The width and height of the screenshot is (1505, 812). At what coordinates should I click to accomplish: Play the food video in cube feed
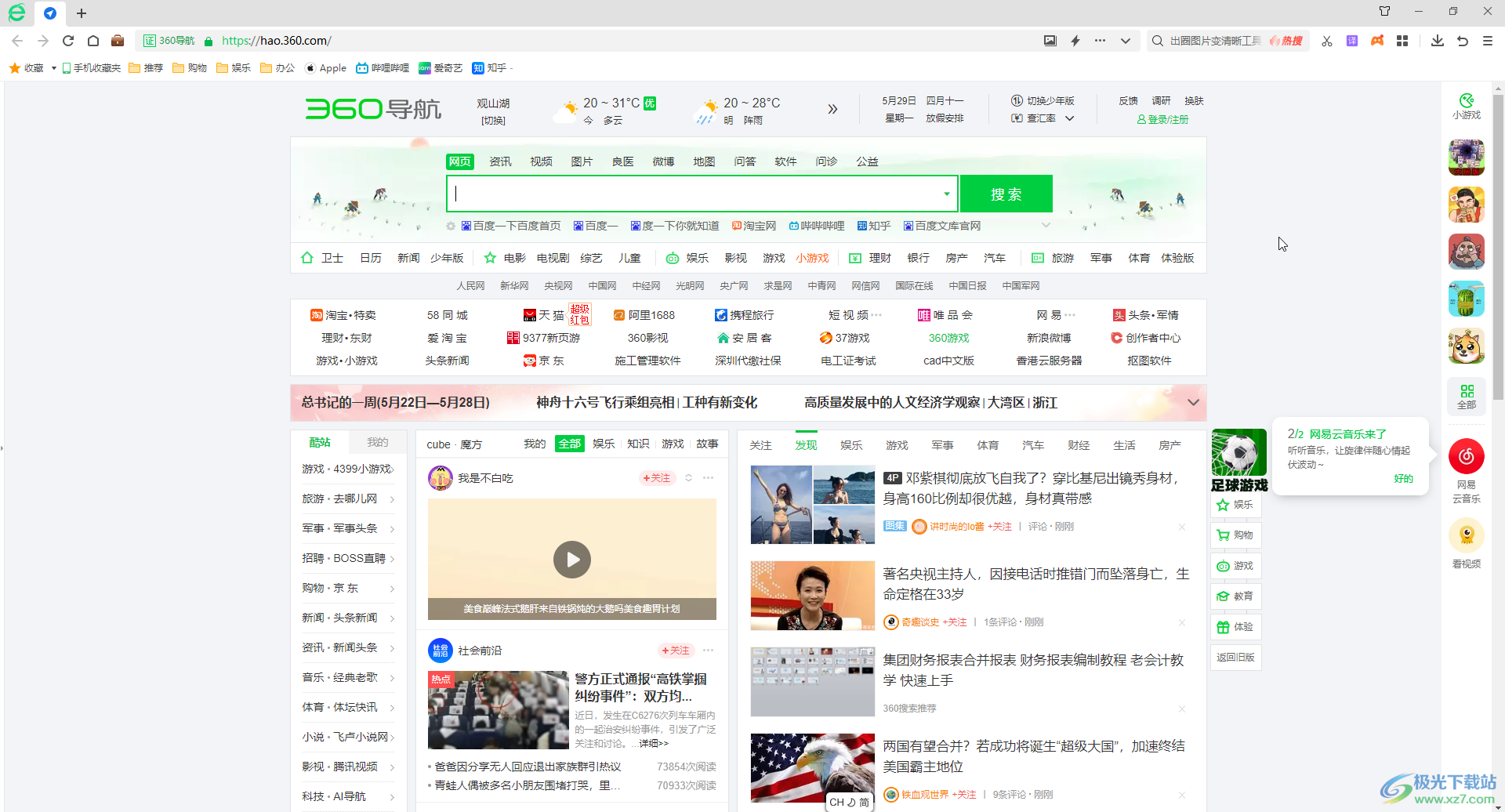(x=572, y=560)
